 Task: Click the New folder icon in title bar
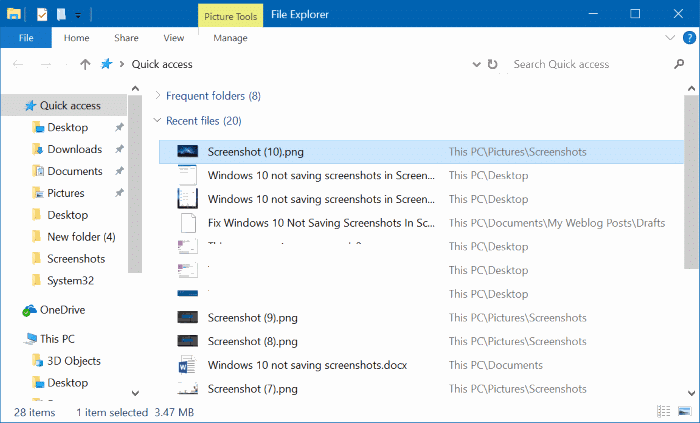(x=61, y=15)
